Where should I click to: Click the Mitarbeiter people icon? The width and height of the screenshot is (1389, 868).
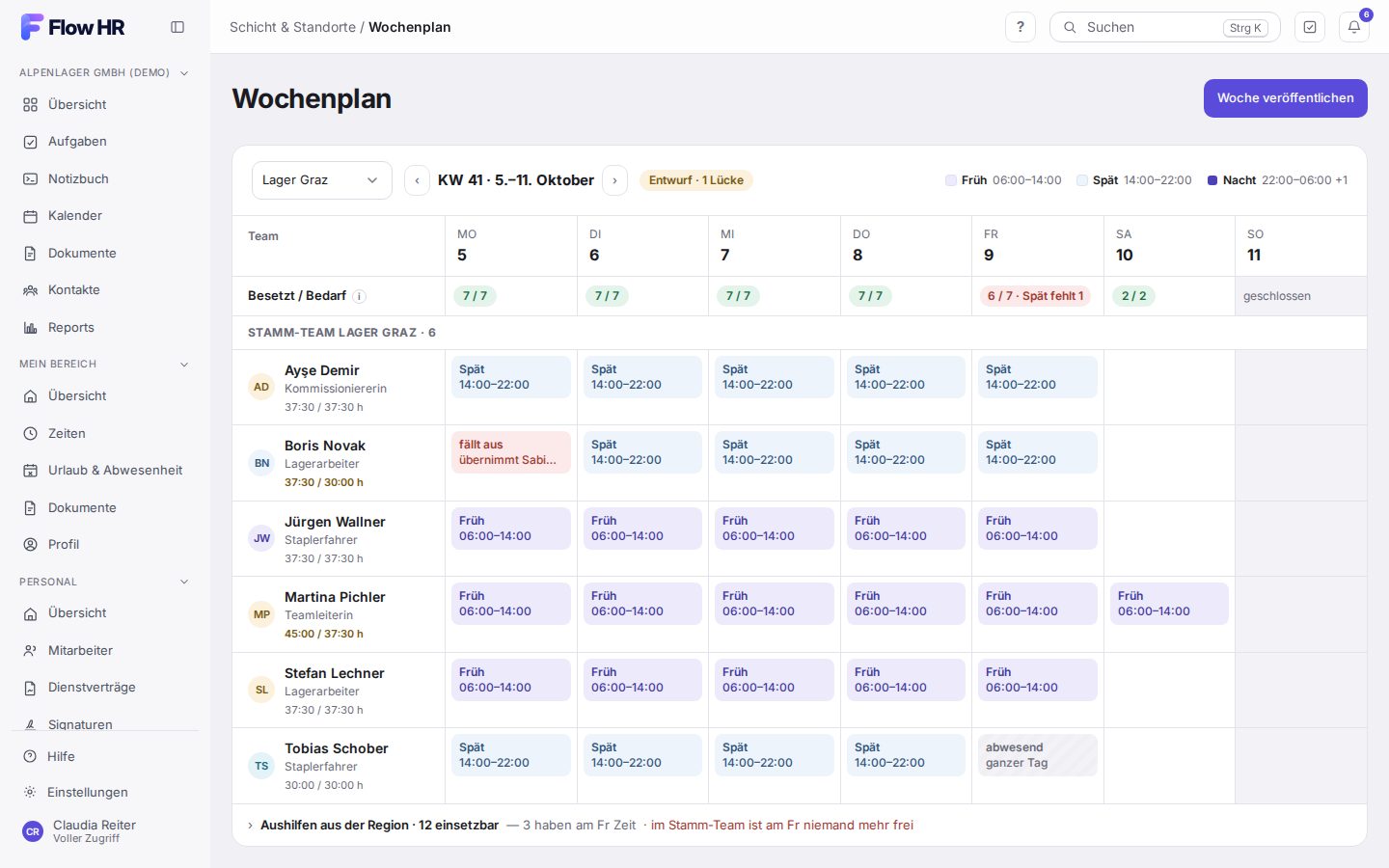tap(31, 651)
